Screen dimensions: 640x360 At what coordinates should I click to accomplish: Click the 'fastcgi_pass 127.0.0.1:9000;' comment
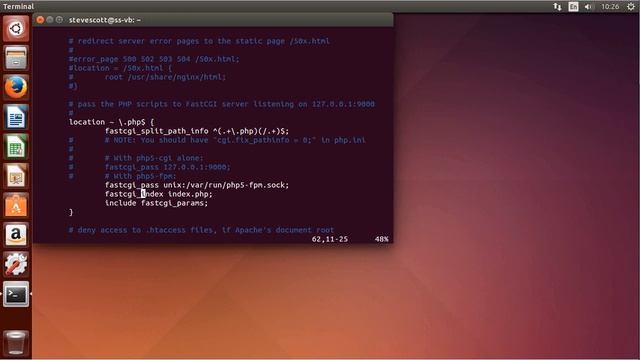pyautogui.click(x=167, y=167)
